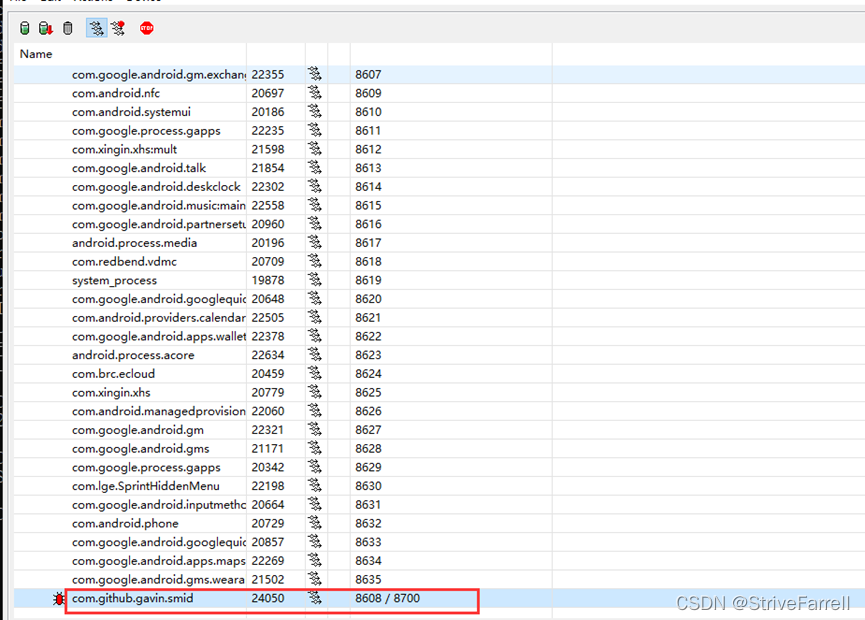
Task: Select the com.xingin.xhs process
Action: 111,393
